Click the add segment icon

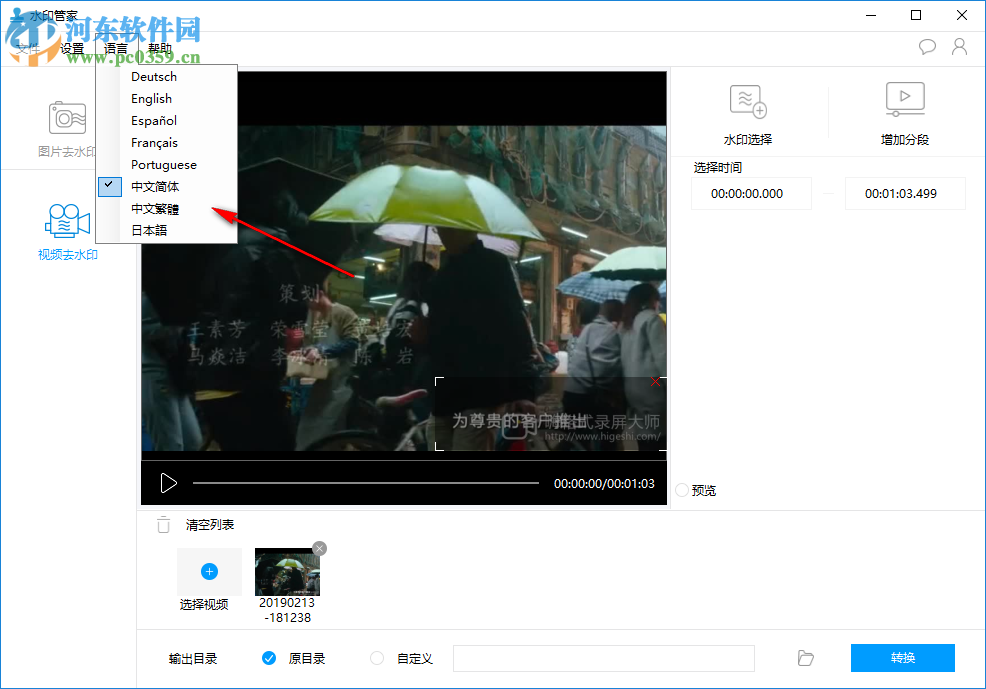point(905,99)
